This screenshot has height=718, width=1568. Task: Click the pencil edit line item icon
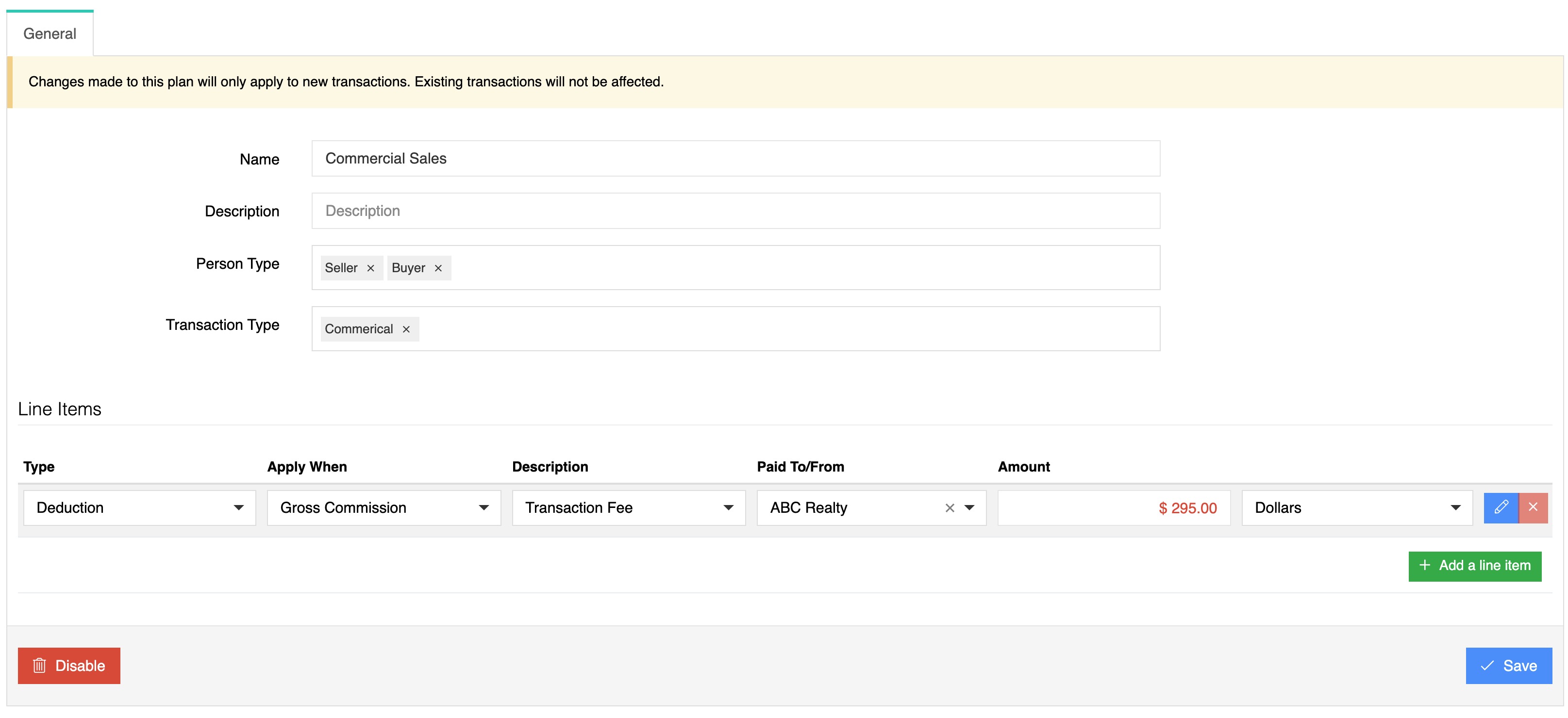point(1501,507)
